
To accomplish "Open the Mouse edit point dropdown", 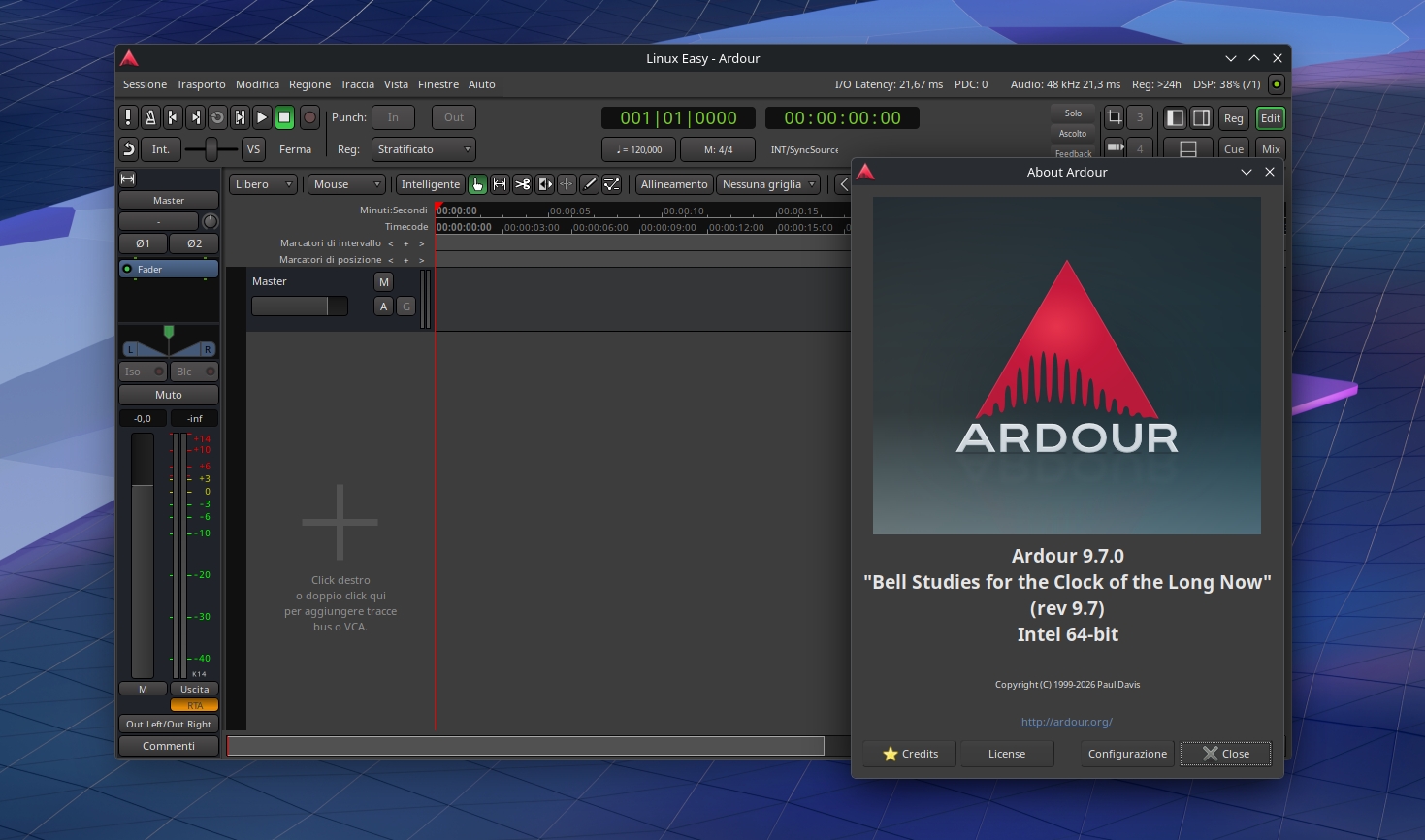I will 346,184.
